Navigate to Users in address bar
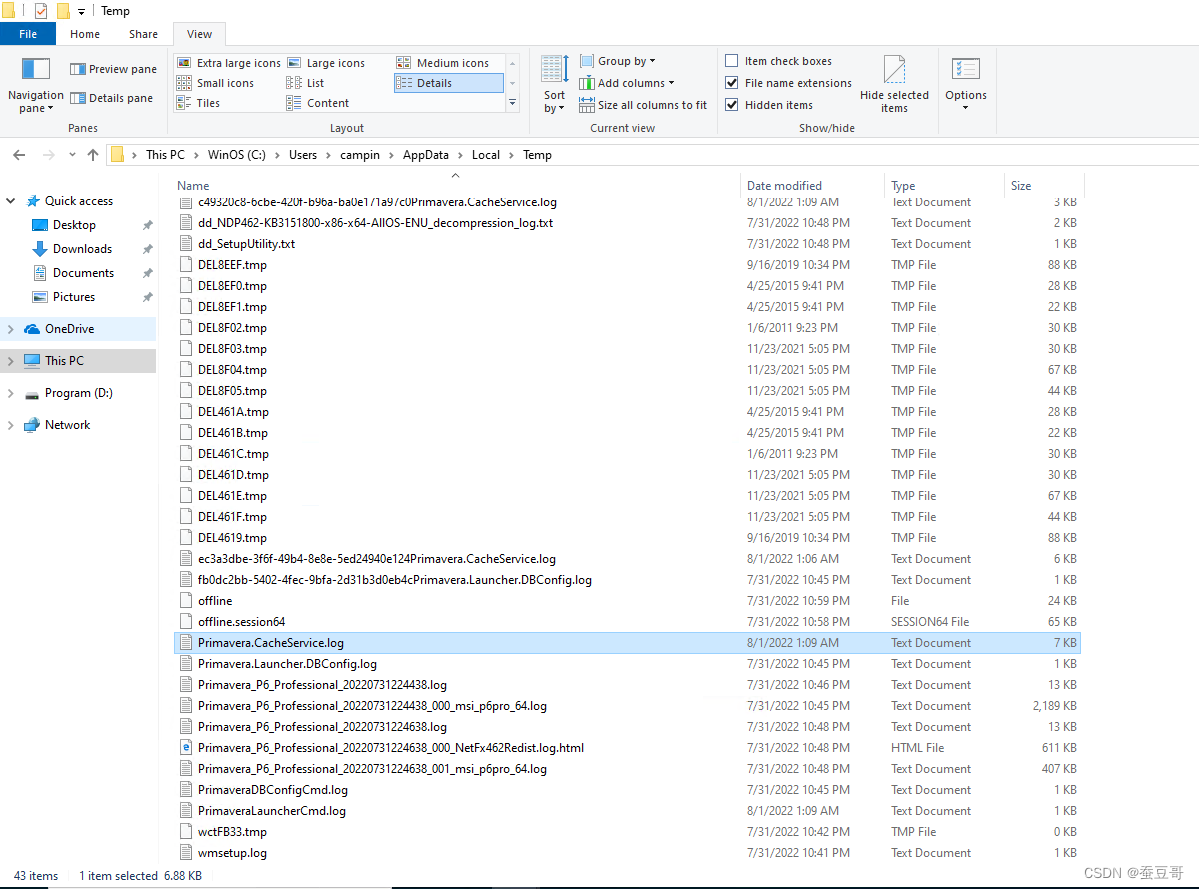 point(303,154)
